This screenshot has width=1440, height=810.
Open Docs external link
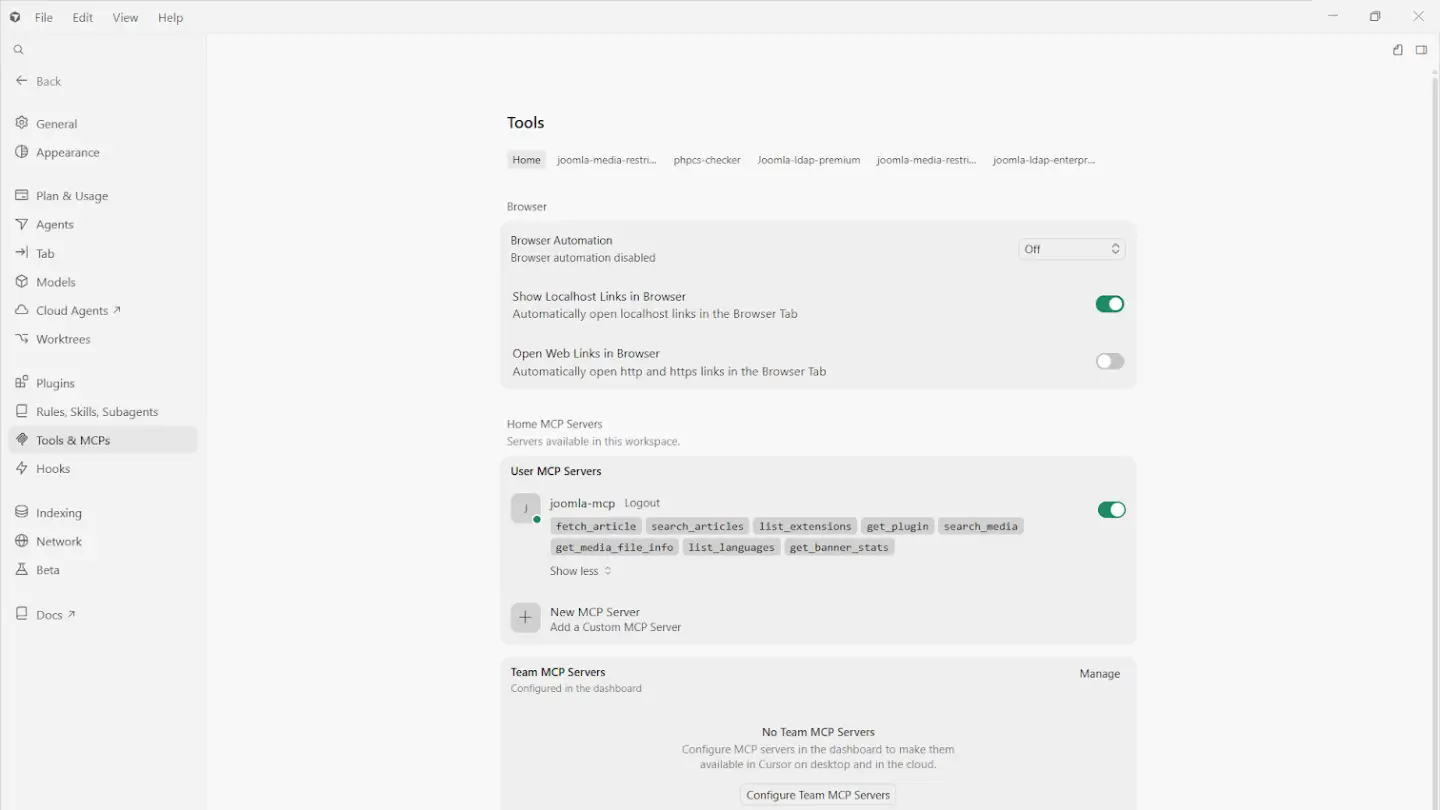[x=56, y=614]
